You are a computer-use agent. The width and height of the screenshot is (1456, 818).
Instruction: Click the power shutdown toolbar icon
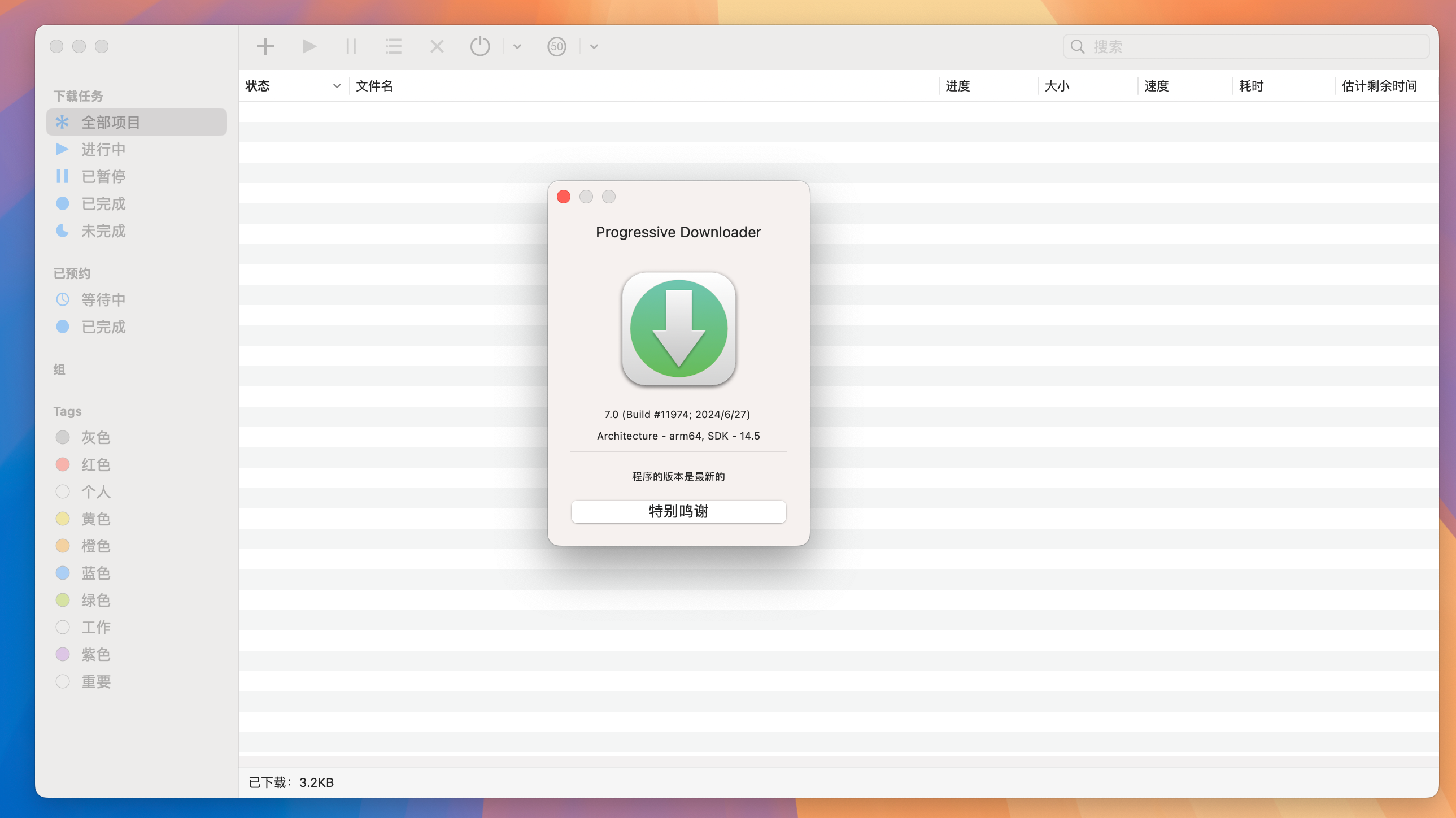(x=480, y=46)
